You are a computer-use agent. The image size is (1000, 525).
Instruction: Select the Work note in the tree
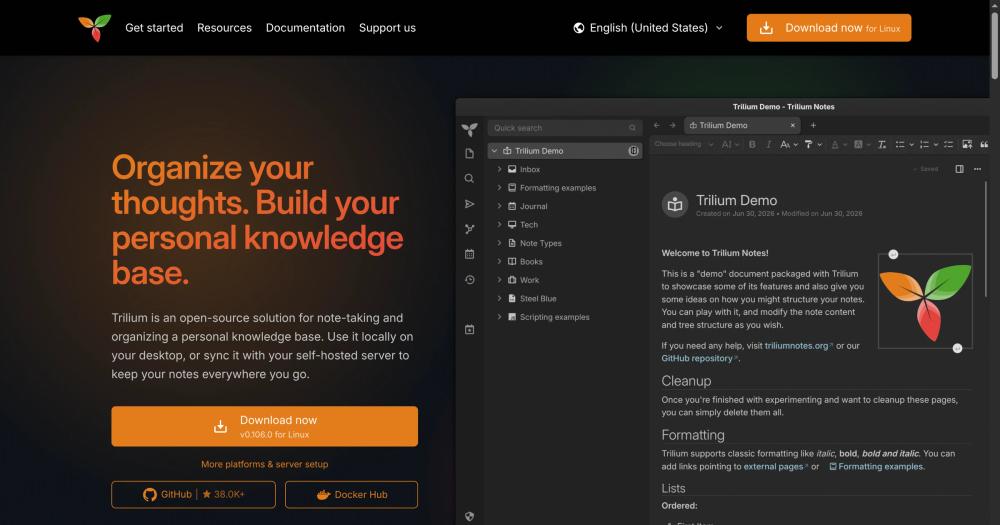point(529,280)
